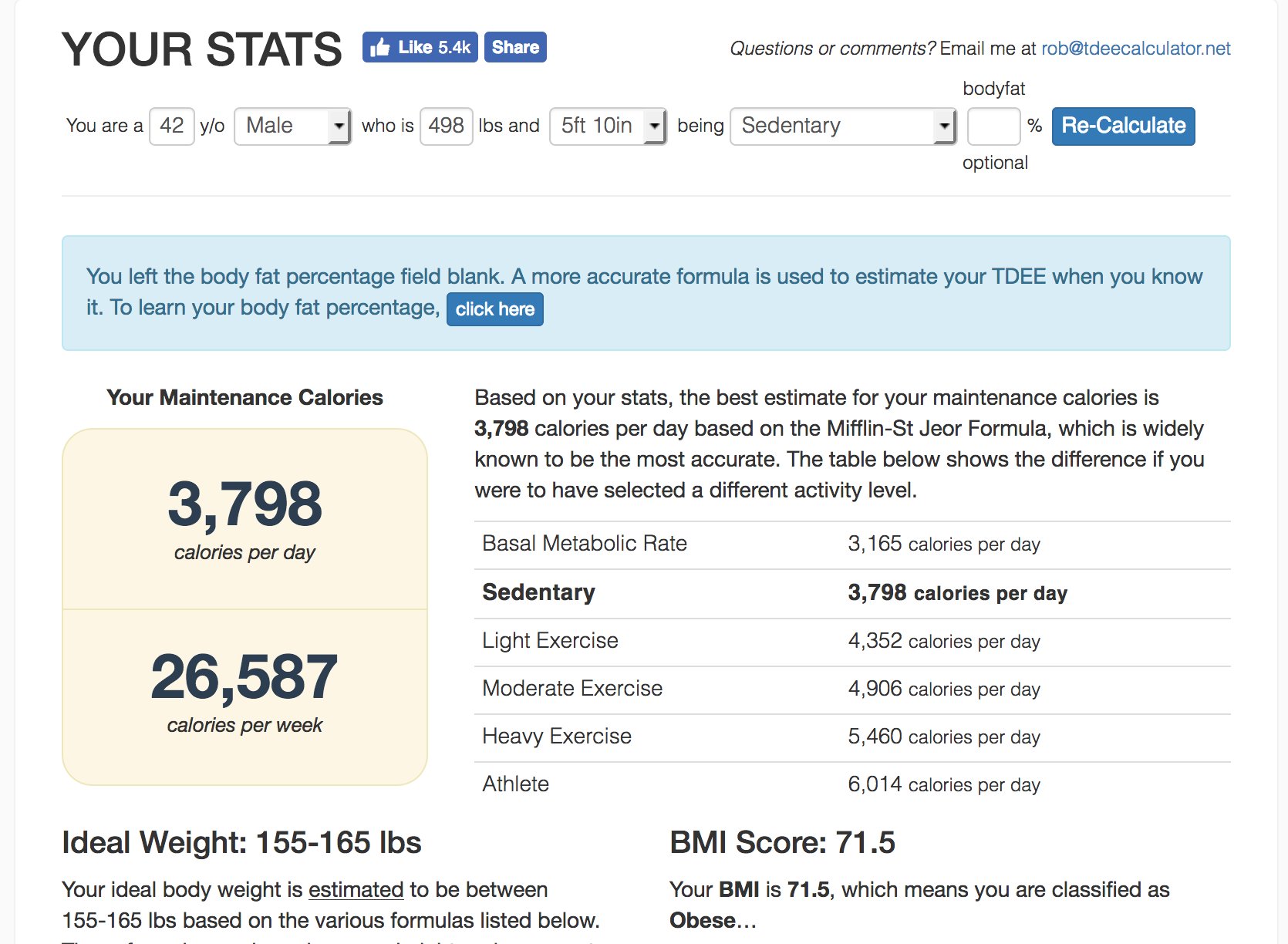Click the Moderate Exercise row label
The width and height of the screenshot is (1288, 944).
(572, 689)
